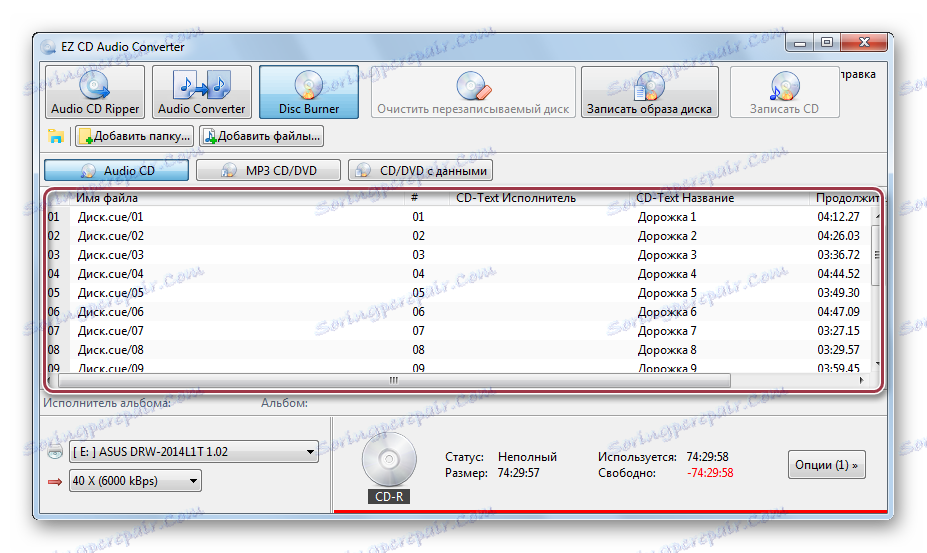This screenshot has height=553, width=927.
Task: Switch to CD/DVD с данными tab
Action: pos(420,170)
